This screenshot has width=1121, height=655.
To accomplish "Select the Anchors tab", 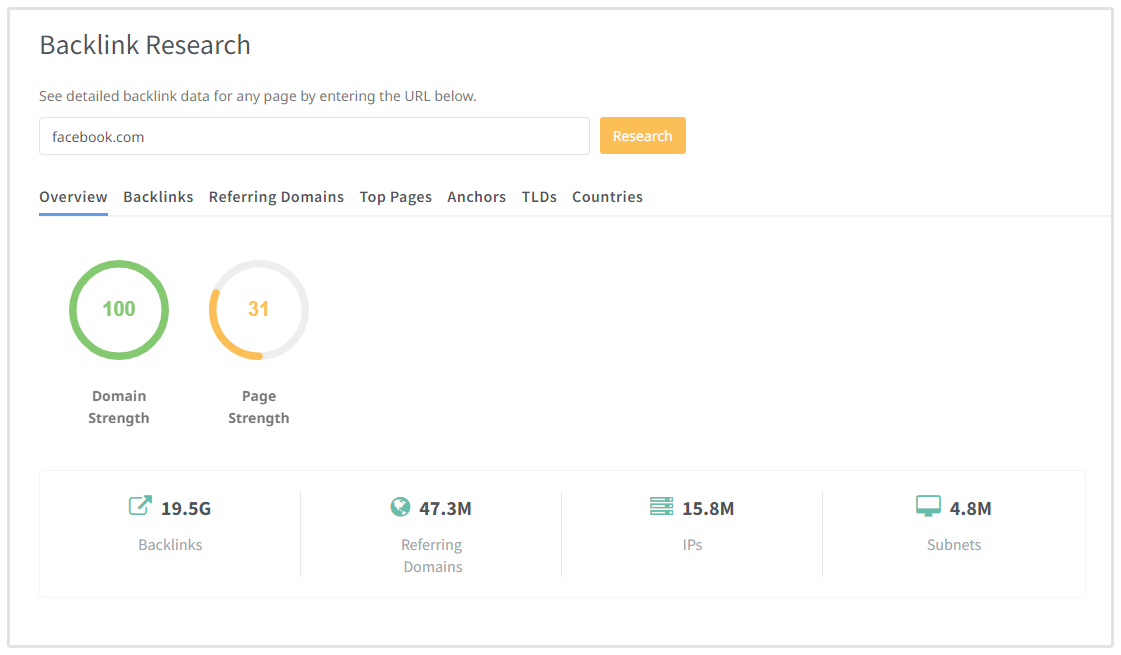I will tap(476, 197).
